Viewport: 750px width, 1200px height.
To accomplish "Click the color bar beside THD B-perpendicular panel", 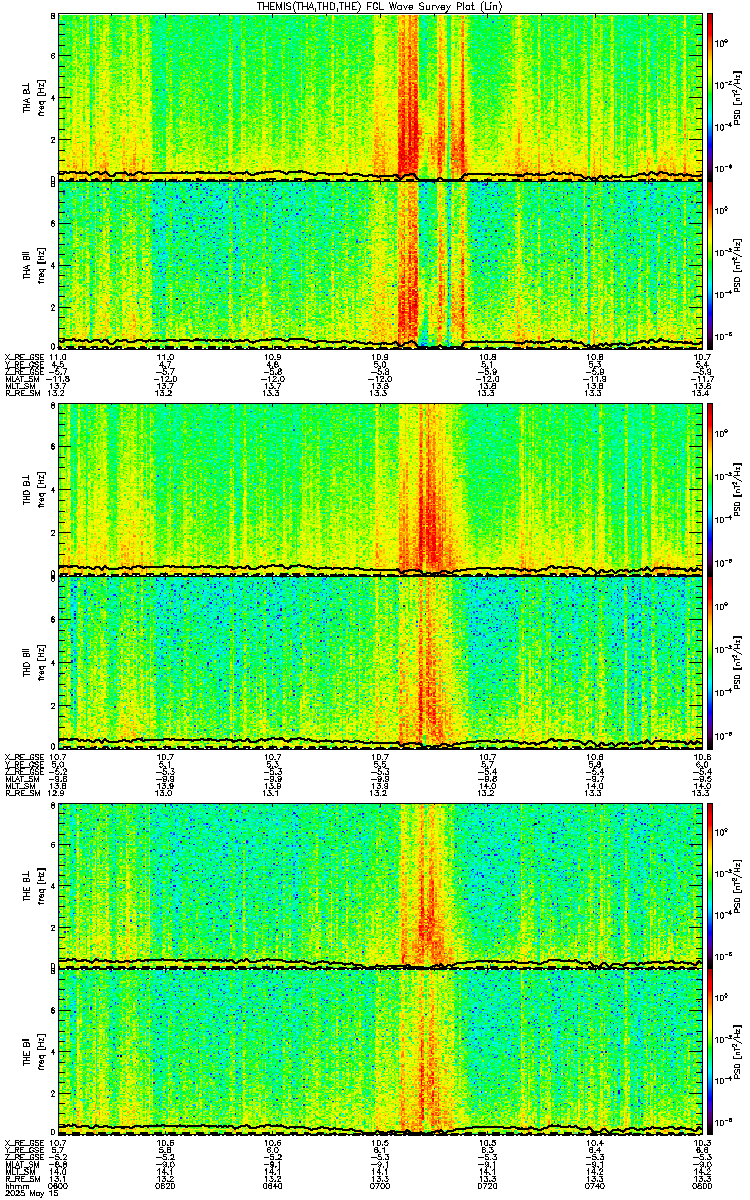I will pyautogui.click(x=710, y=489).
